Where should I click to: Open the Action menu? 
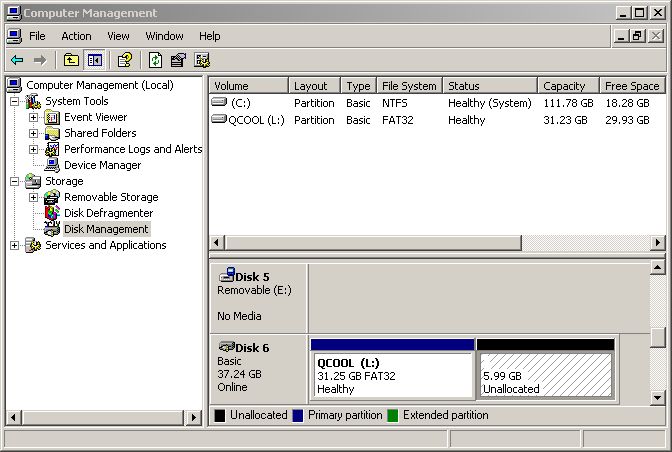click(x=76, y=36)
